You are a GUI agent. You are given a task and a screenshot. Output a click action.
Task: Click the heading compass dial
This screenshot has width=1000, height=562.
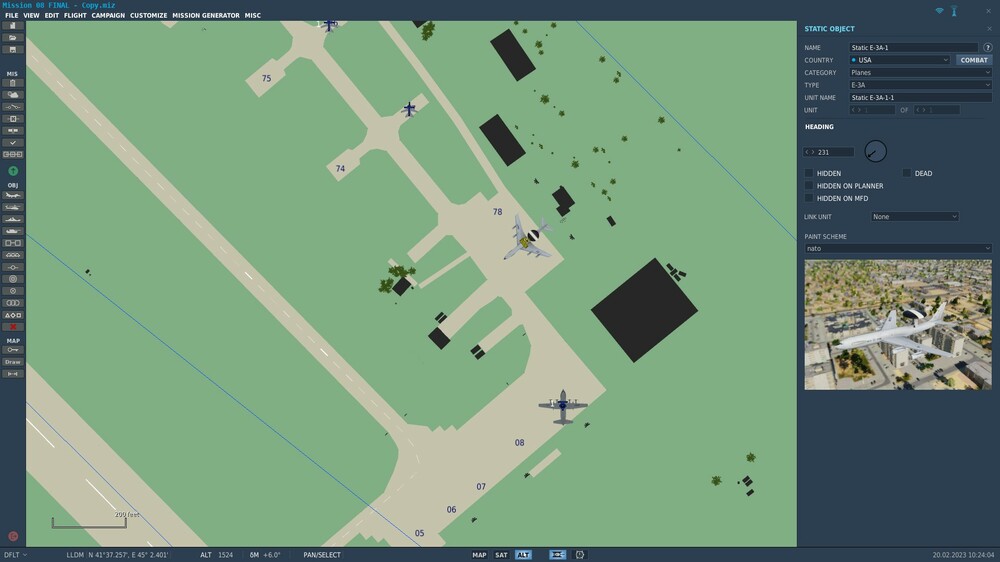tap(875, 151)
